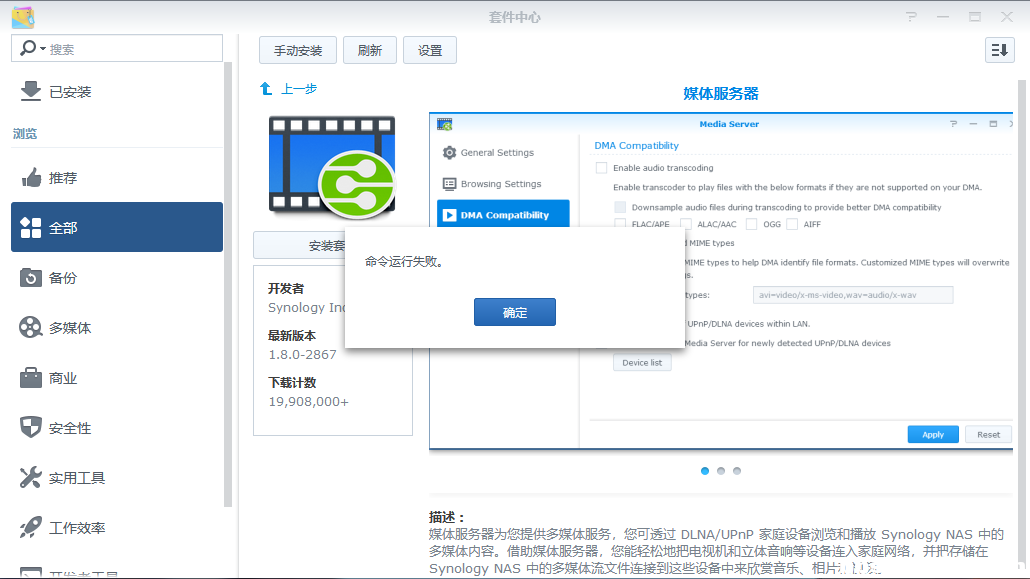Open the 实用工具 utilities category
This screenshot has width=1030, height=579.
(117, 478)
